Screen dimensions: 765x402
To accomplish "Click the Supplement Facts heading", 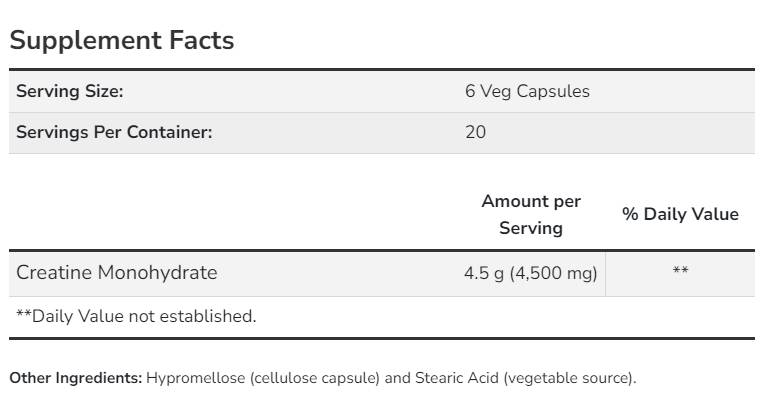I will [121, 41].
